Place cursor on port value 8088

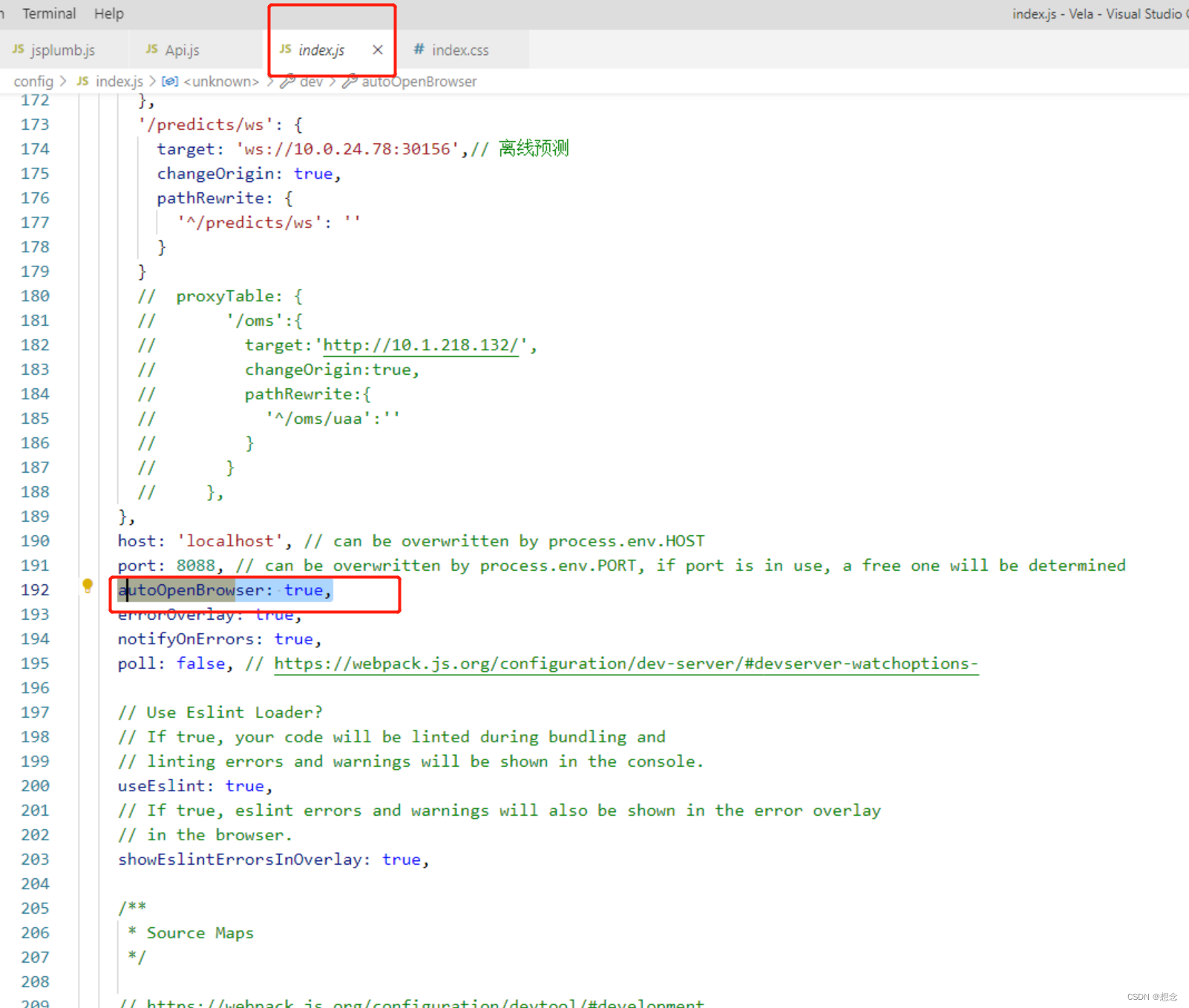[196, 566]
